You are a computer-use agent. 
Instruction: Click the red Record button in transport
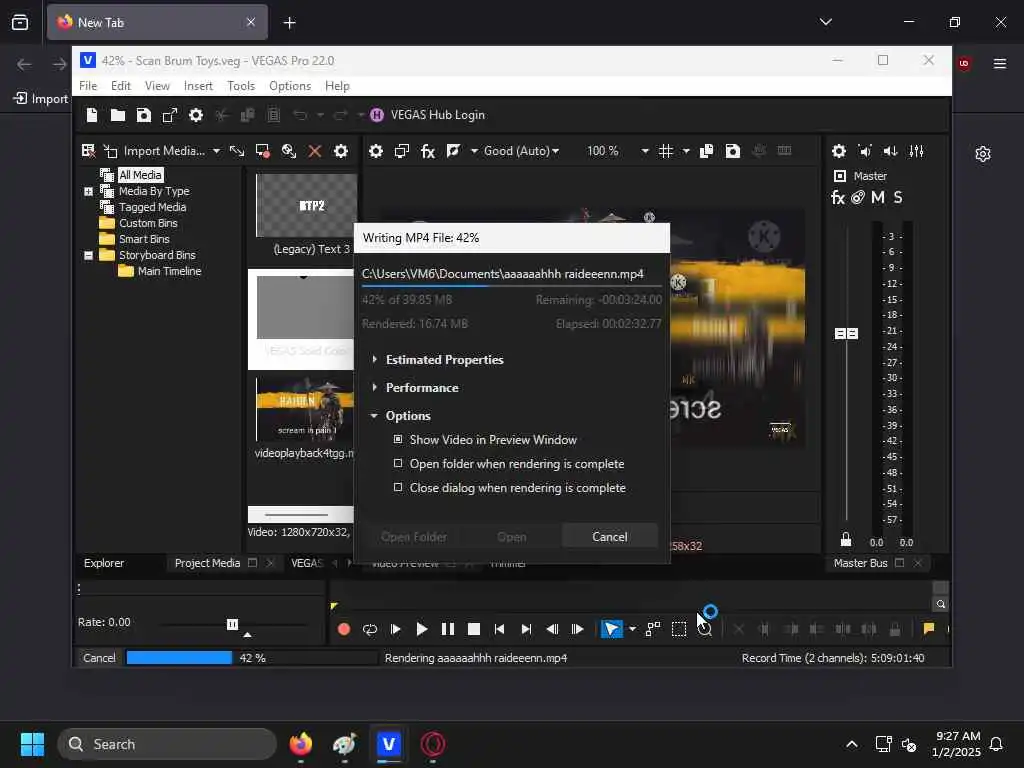344,629
